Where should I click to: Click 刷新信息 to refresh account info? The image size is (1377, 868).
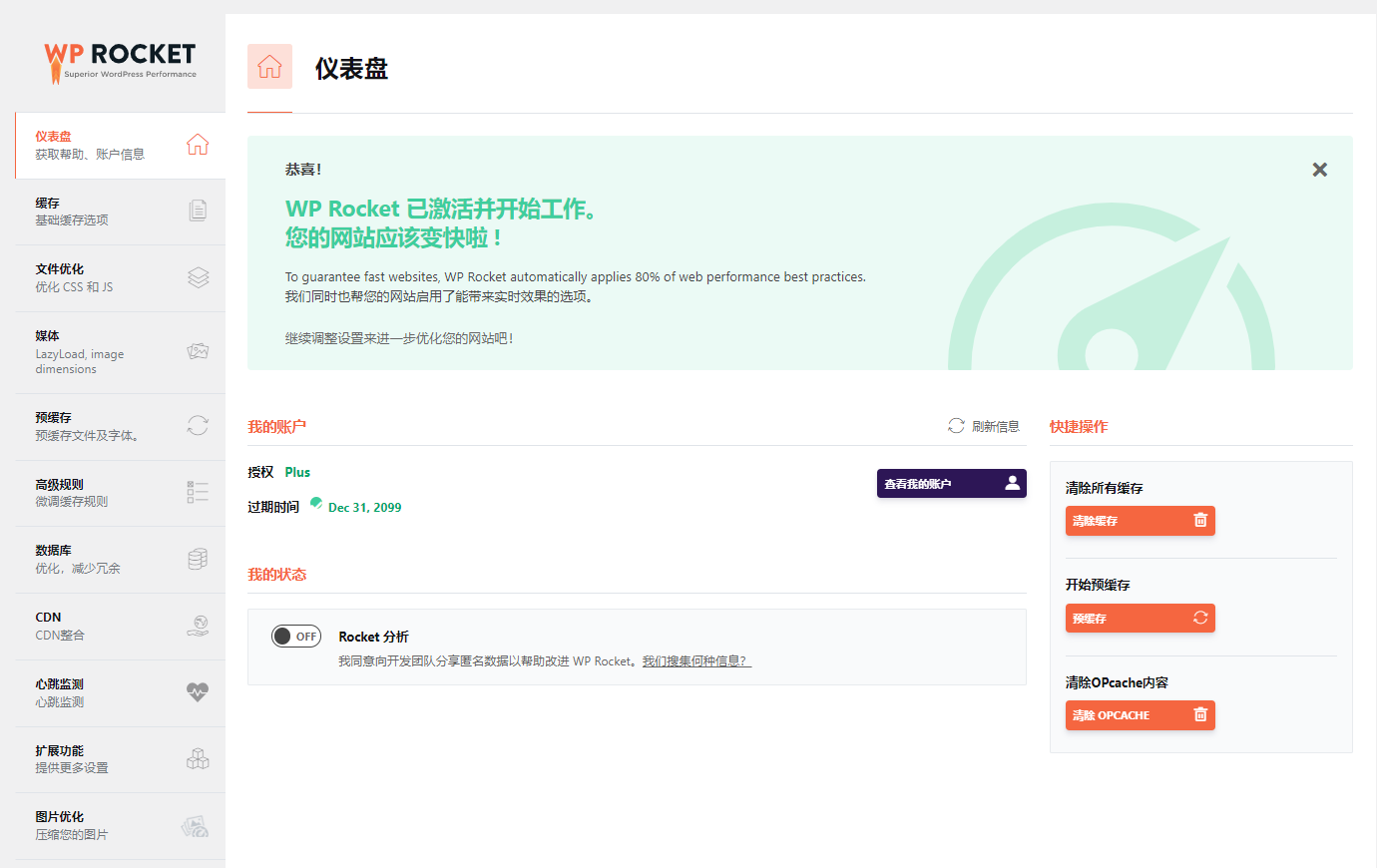pos(983,426)
